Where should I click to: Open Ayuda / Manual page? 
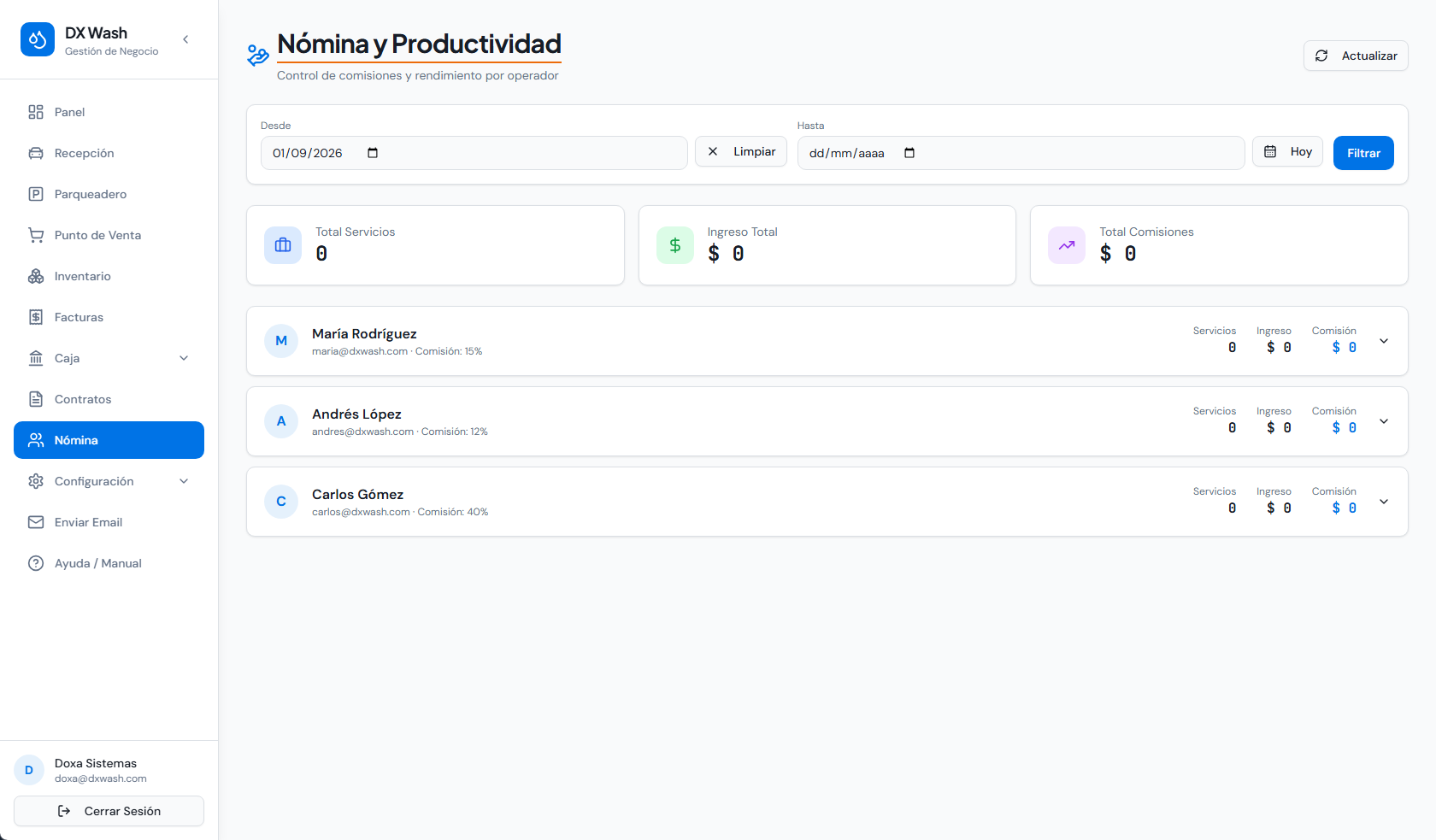(109, 563)
